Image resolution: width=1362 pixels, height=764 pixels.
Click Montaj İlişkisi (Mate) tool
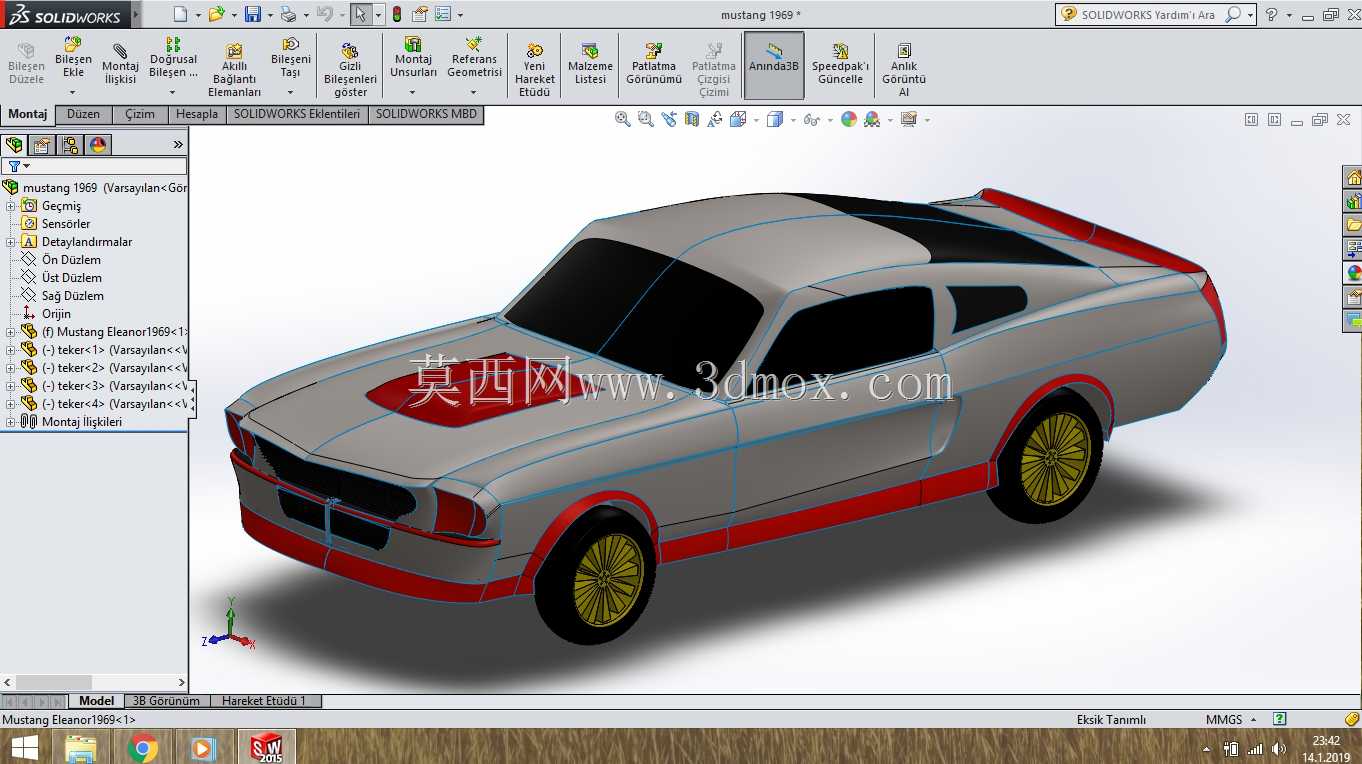point(120,64)
